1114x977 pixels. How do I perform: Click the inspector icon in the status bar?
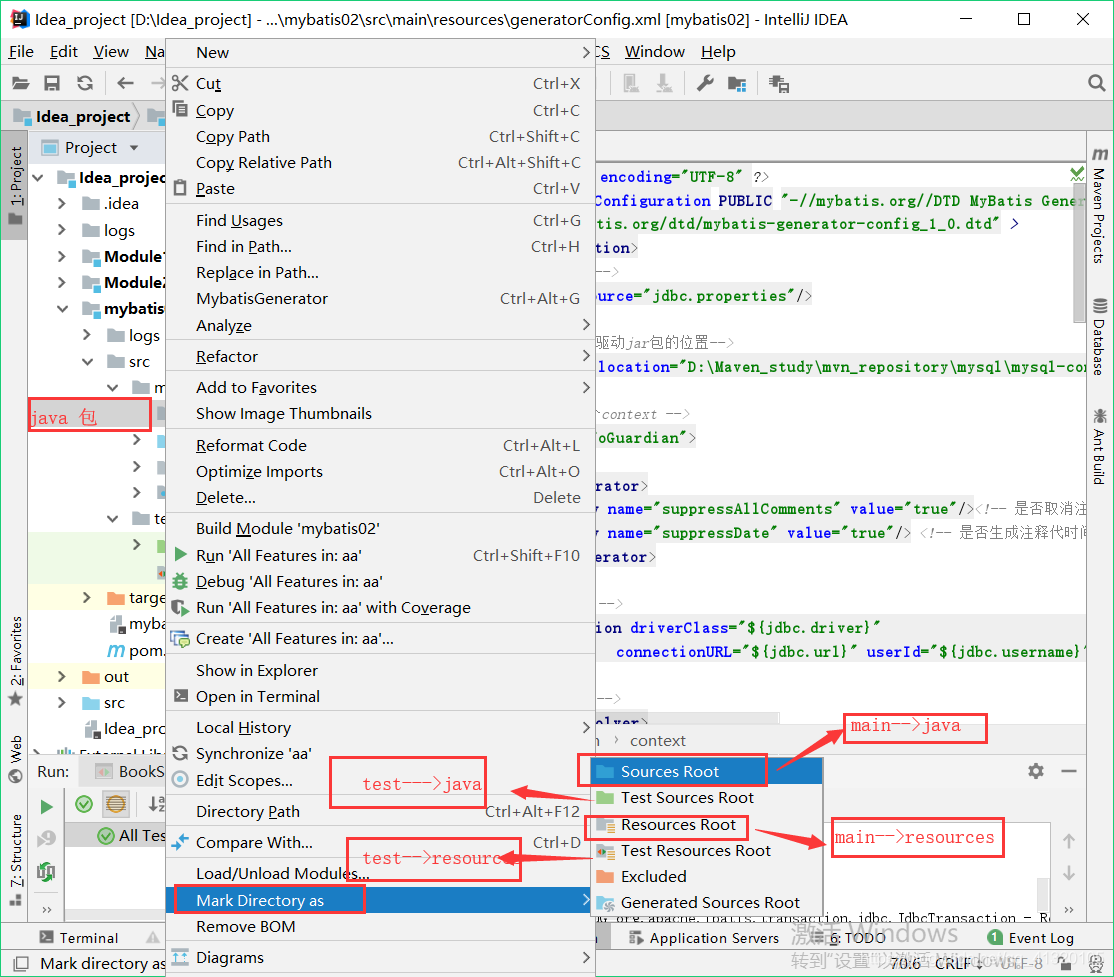[1096, 963]
